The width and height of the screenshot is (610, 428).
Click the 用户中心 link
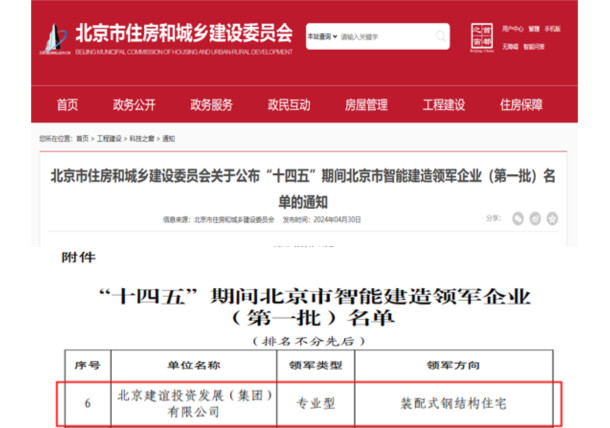[x=512, y=29]
